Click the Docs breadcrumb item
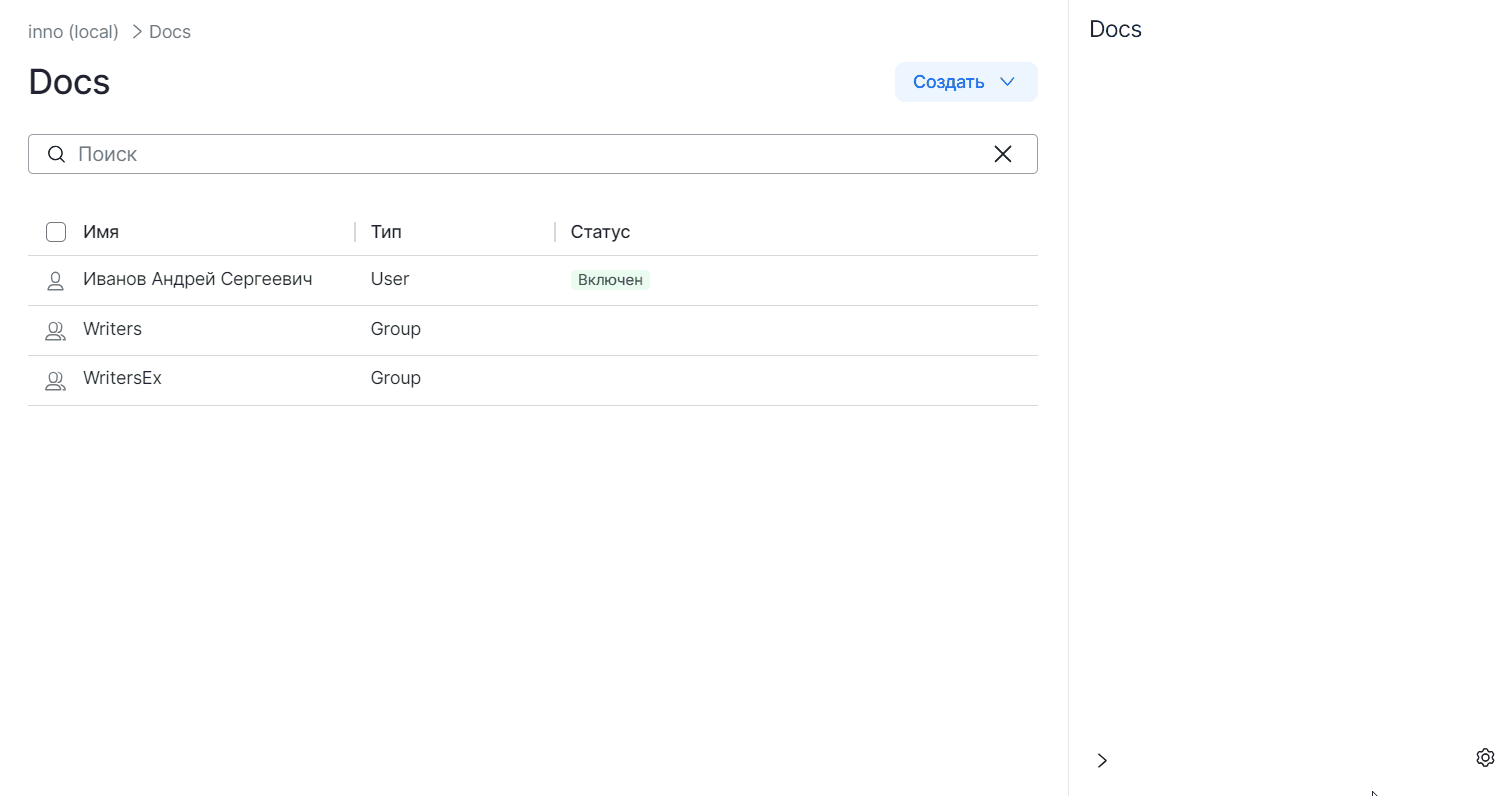 169,32
